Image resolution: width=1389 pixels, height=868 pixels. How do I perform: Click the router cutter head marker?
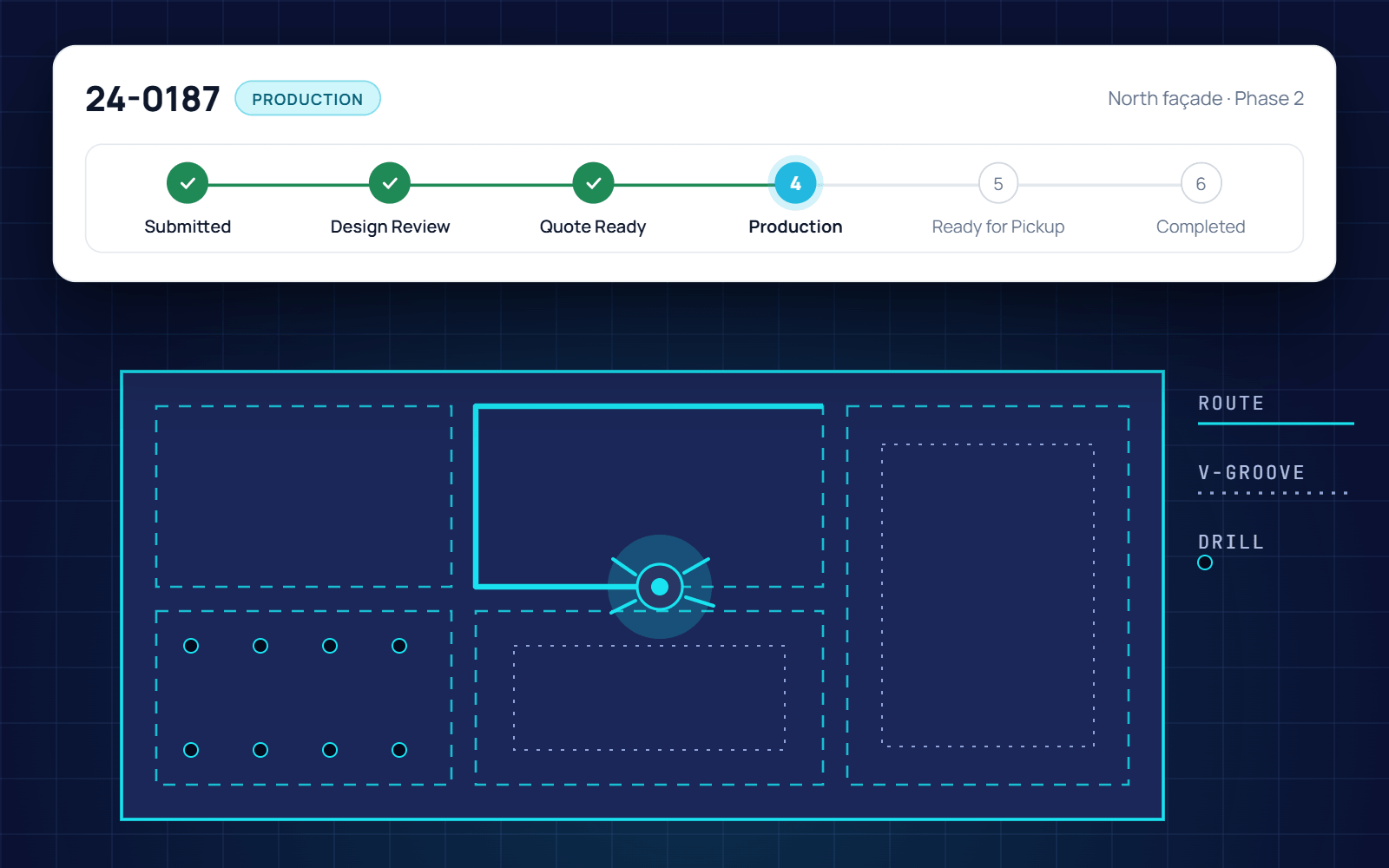coord(660,587)
